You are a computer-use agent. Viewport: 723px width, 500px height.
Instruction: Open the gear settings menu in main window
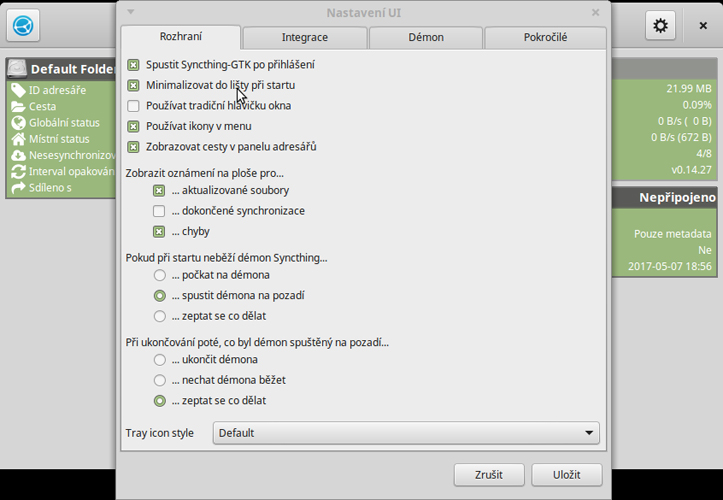coord(660,25)
